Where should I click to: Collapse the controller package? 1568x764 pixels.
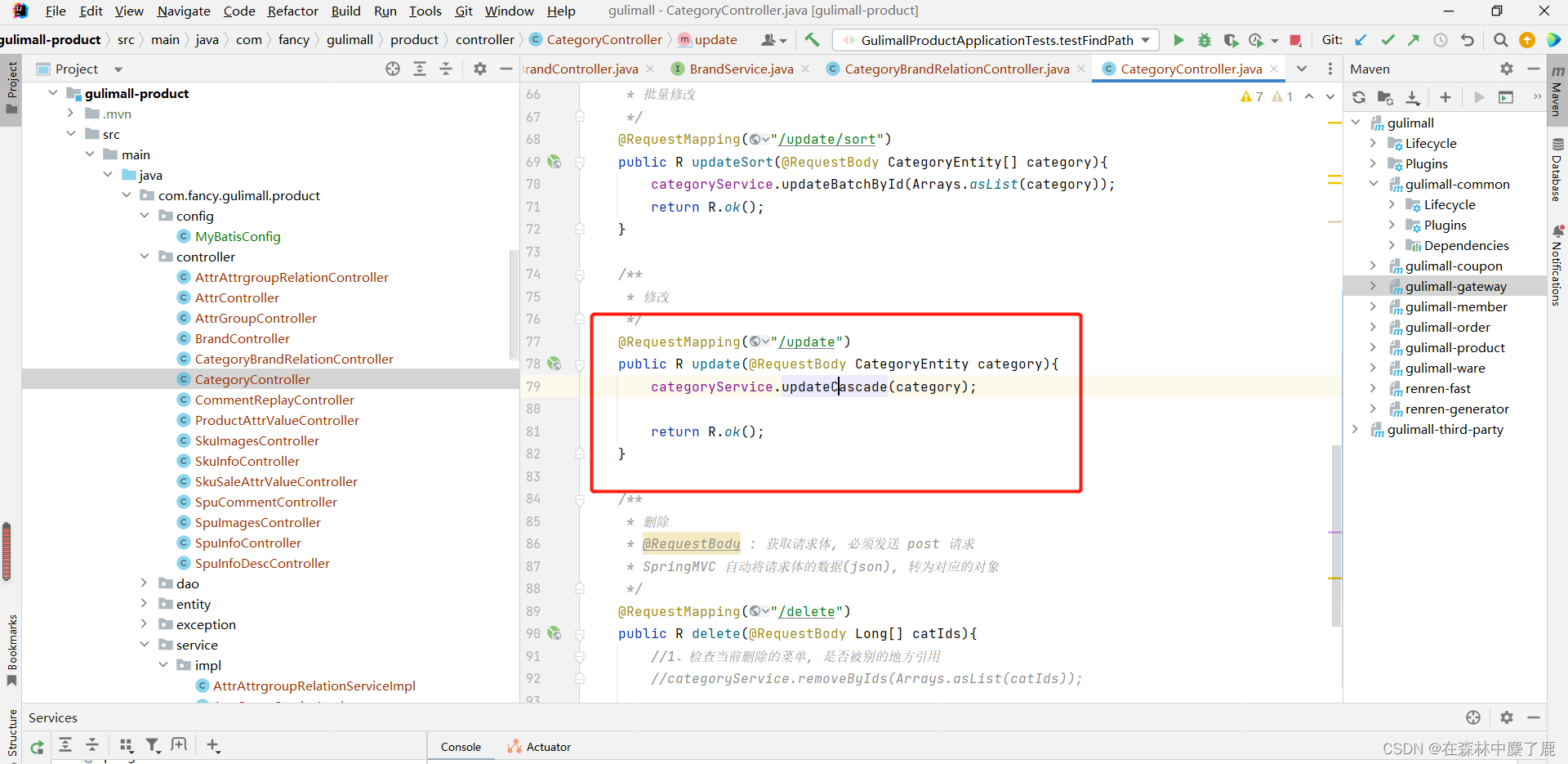tap(145, 257)
